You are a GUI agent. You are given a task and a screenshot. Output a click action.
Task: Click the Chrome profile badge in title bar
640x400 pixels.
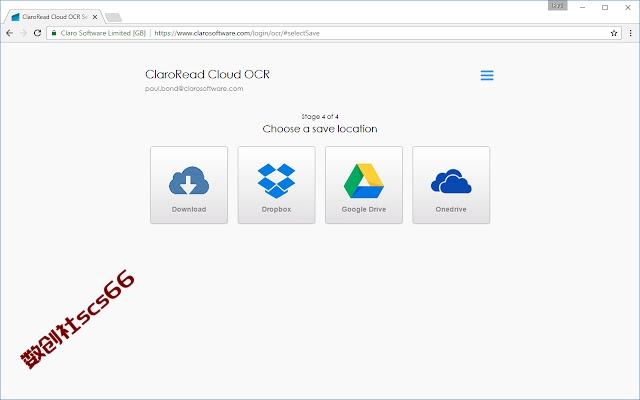(558, 6)
